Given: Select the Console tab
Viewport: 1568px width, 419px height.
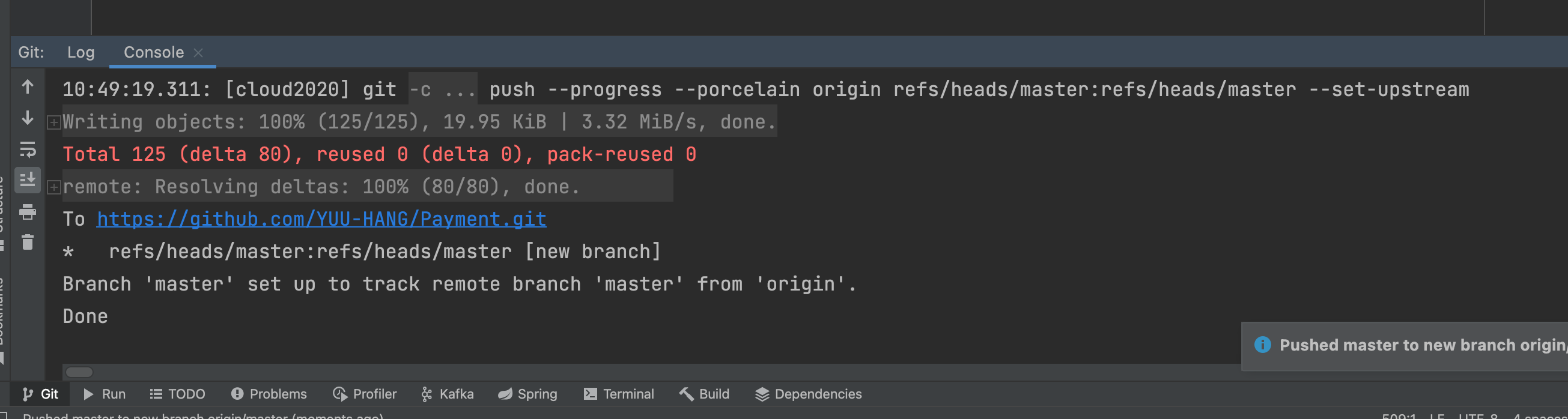Looking at the screenshot, I should [153, 52].
